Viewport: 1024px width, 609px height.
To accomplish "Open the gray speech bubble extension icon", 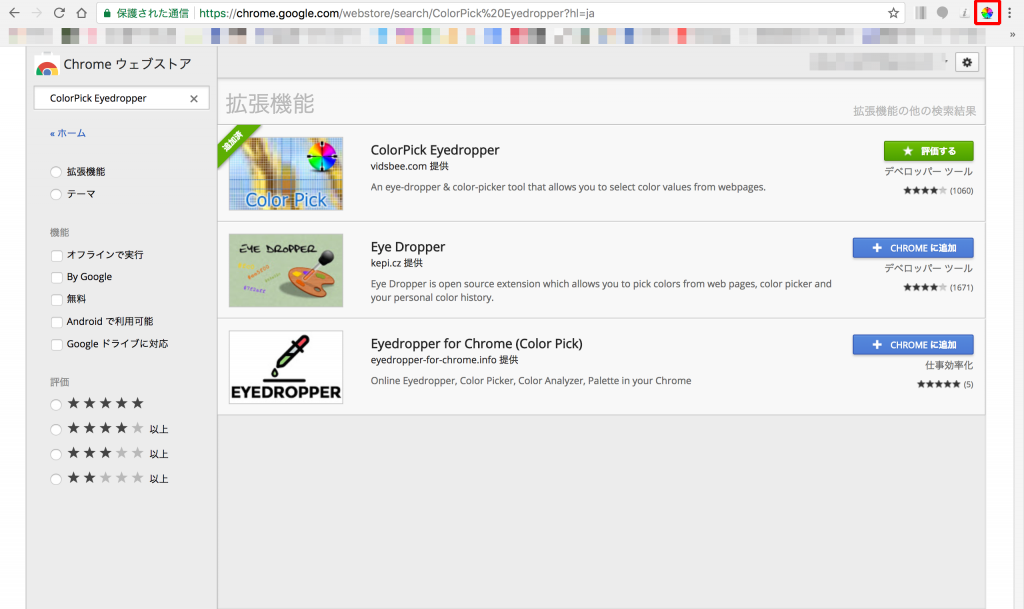I will [x=942, y=13].
